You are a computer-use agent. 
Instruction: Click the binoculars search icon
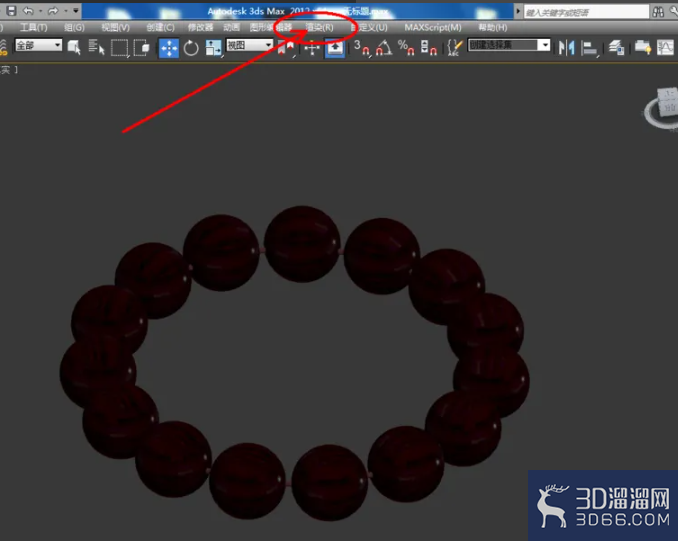[659, 12]
